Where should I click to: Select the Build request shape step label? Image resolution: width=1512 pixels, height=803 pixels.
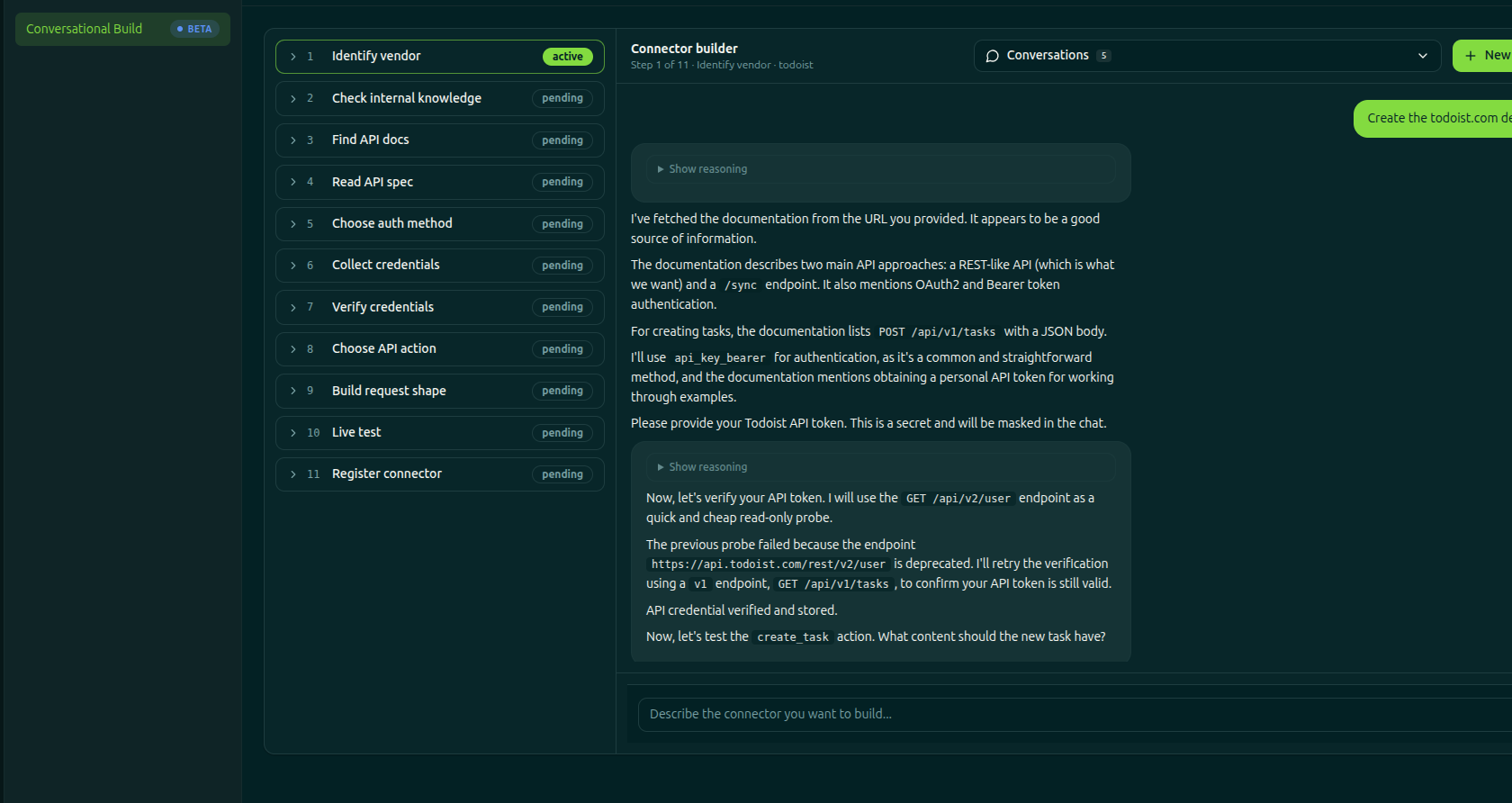[x=389, y=391]
